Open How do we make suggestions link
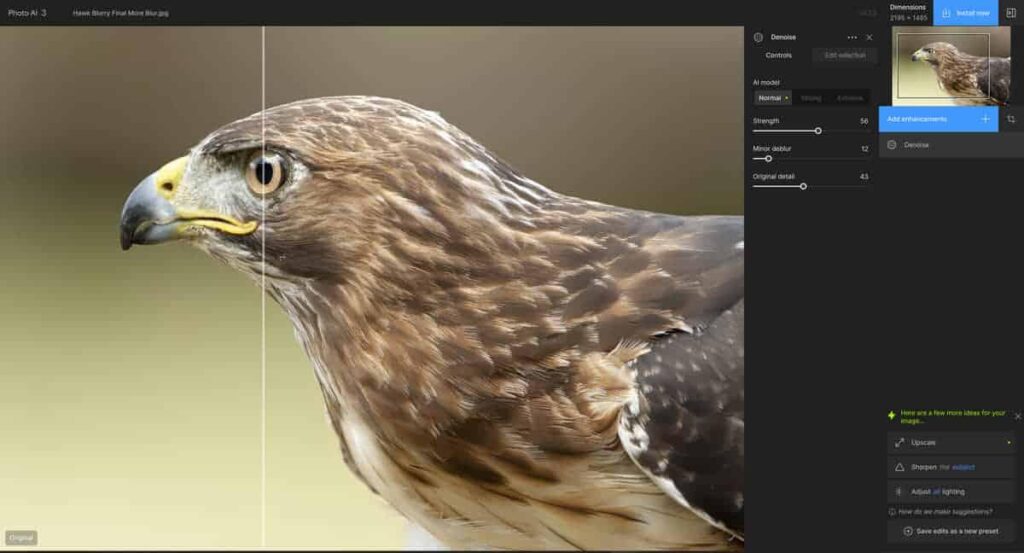Image resolution: width=1024 pixels, height=553 pixels. pyautogui.click(x=940, y=512)
